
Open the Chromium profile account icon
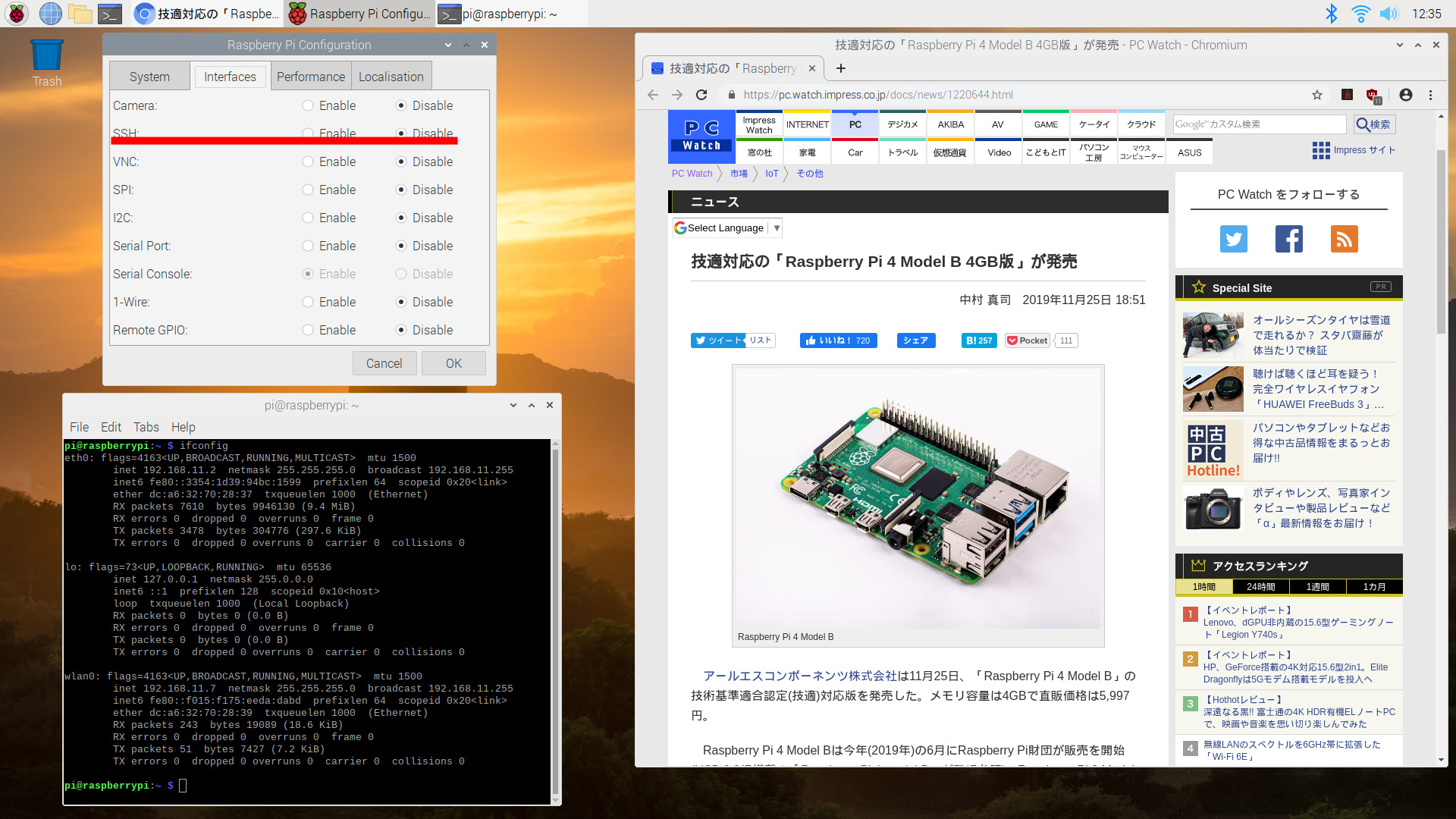(x=1405, y=95)
